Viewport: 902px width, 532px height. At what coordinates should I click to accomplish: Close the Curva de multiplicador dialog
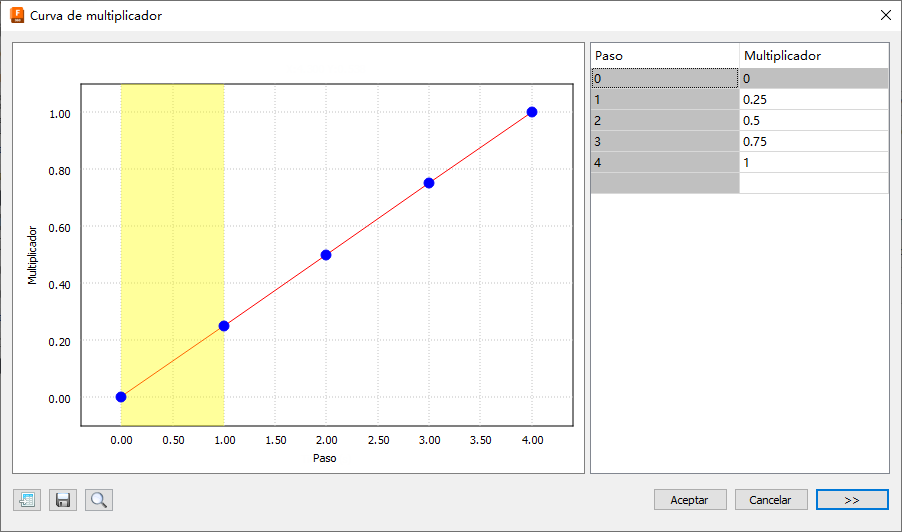tap(886, 16)
